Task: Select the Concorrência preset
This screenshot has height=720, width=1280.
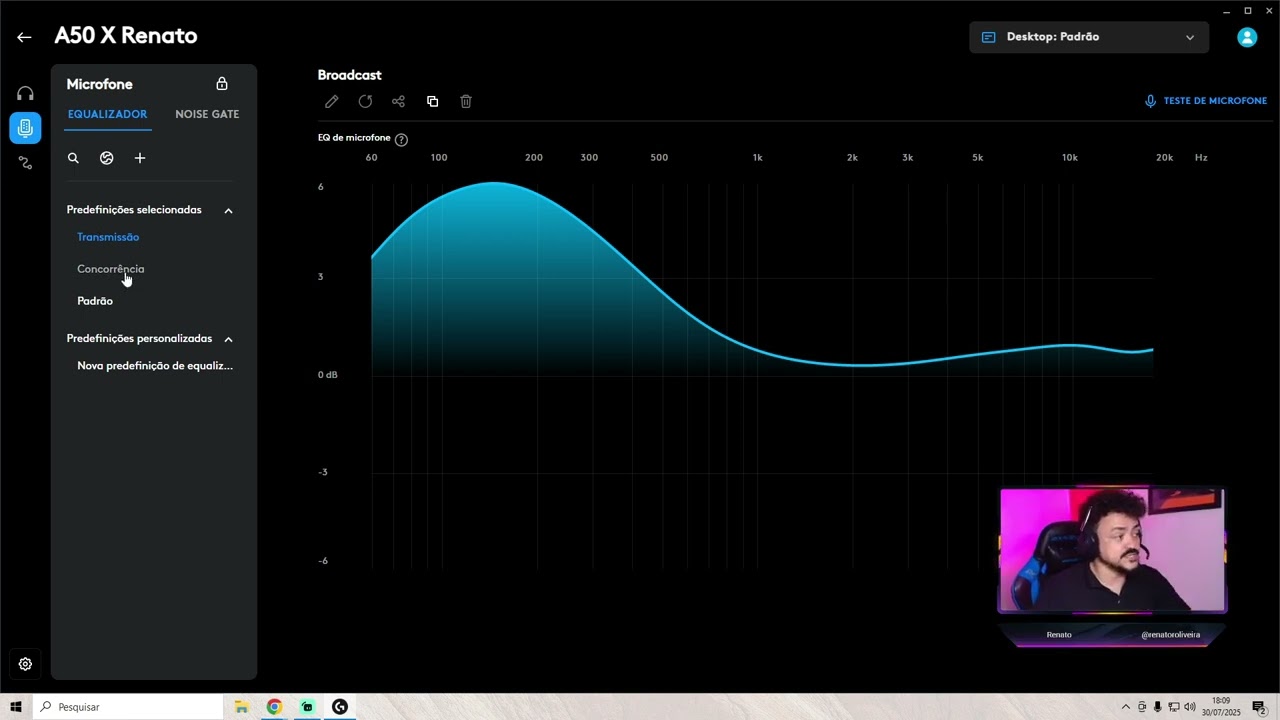Action: [111, 269]
